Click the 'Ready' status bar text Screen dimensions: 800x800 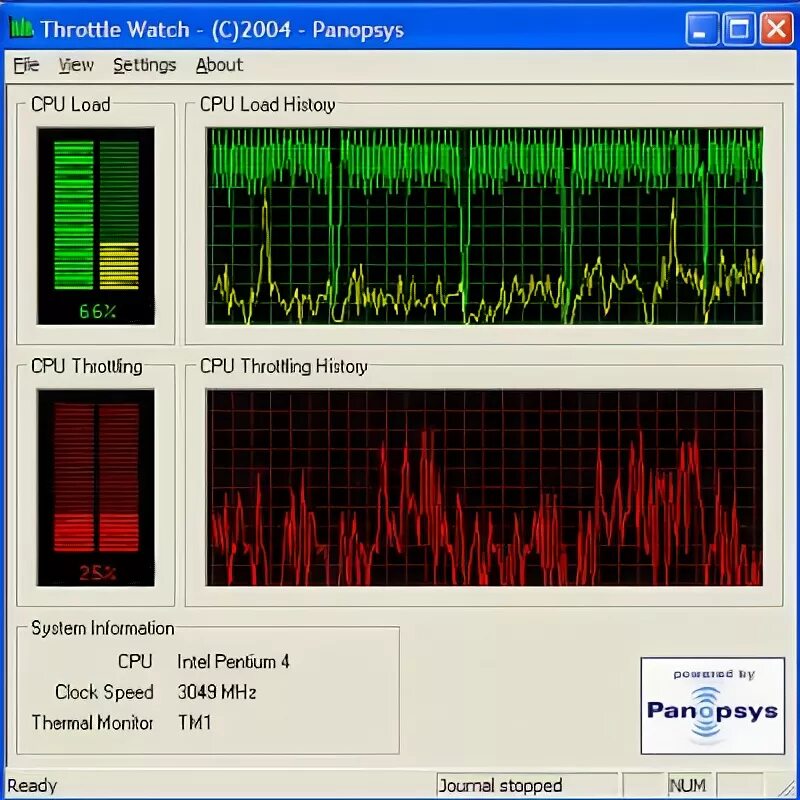32,786
